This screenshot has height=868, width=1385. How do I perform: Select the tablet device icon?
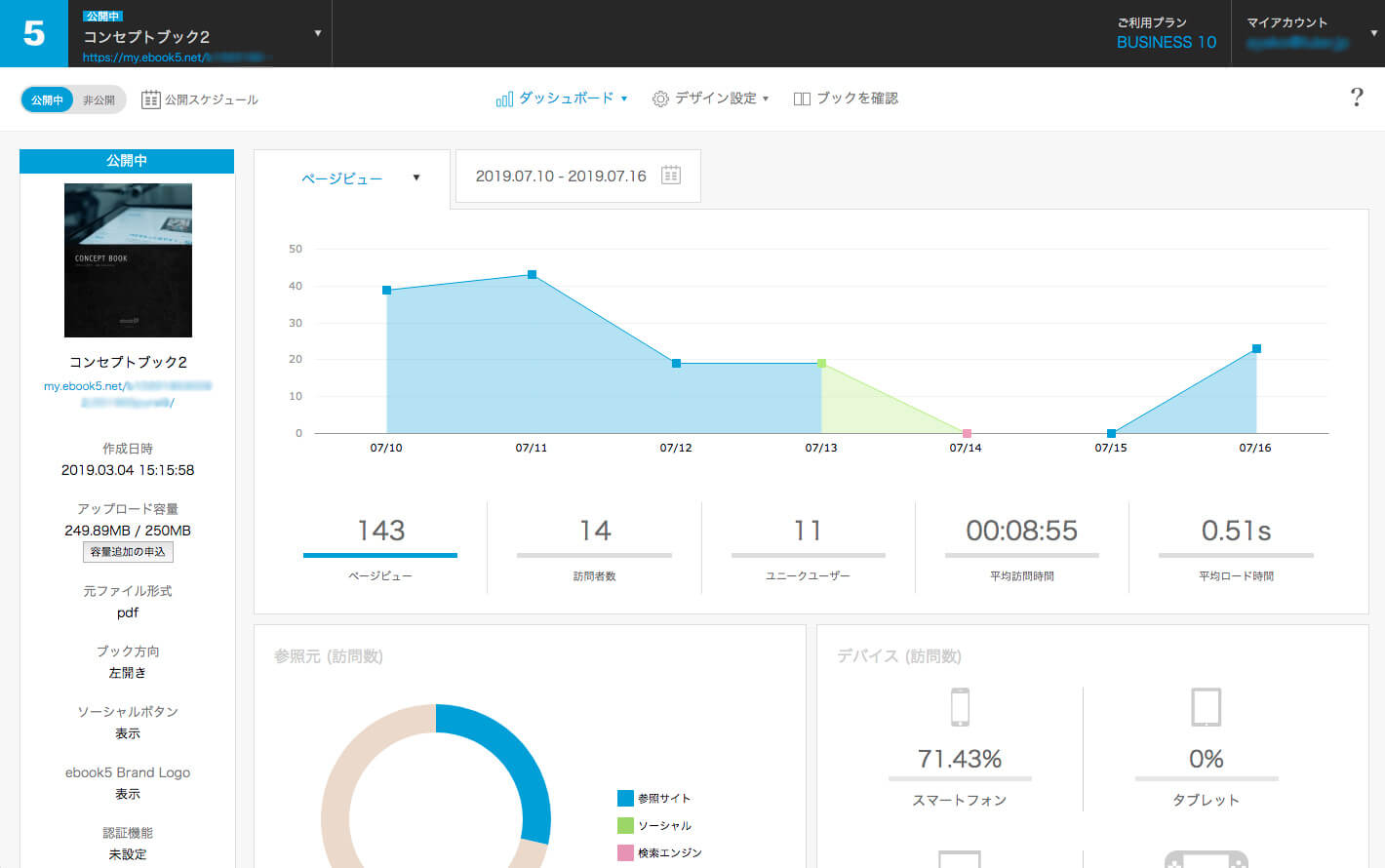1207,707
